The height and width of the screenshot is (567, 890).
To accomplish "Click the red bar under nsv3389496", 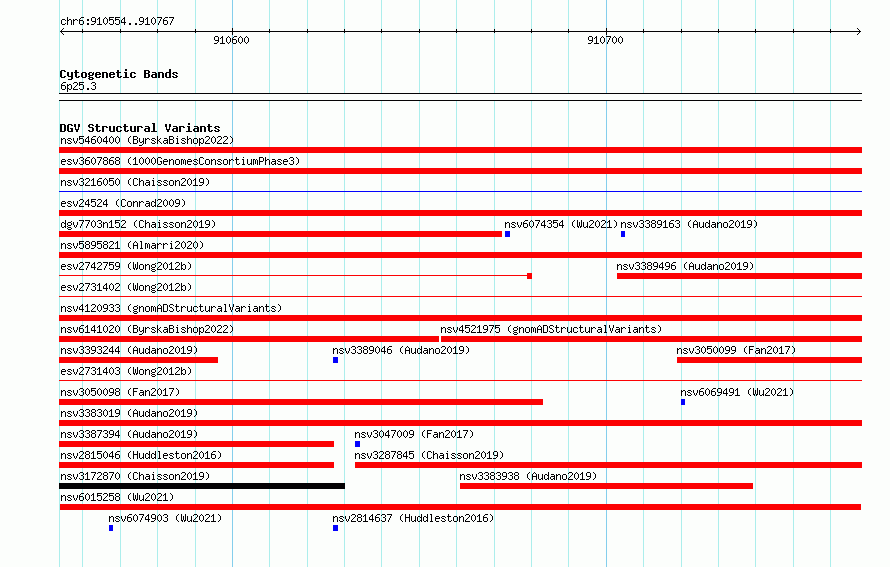I will 739,276.
